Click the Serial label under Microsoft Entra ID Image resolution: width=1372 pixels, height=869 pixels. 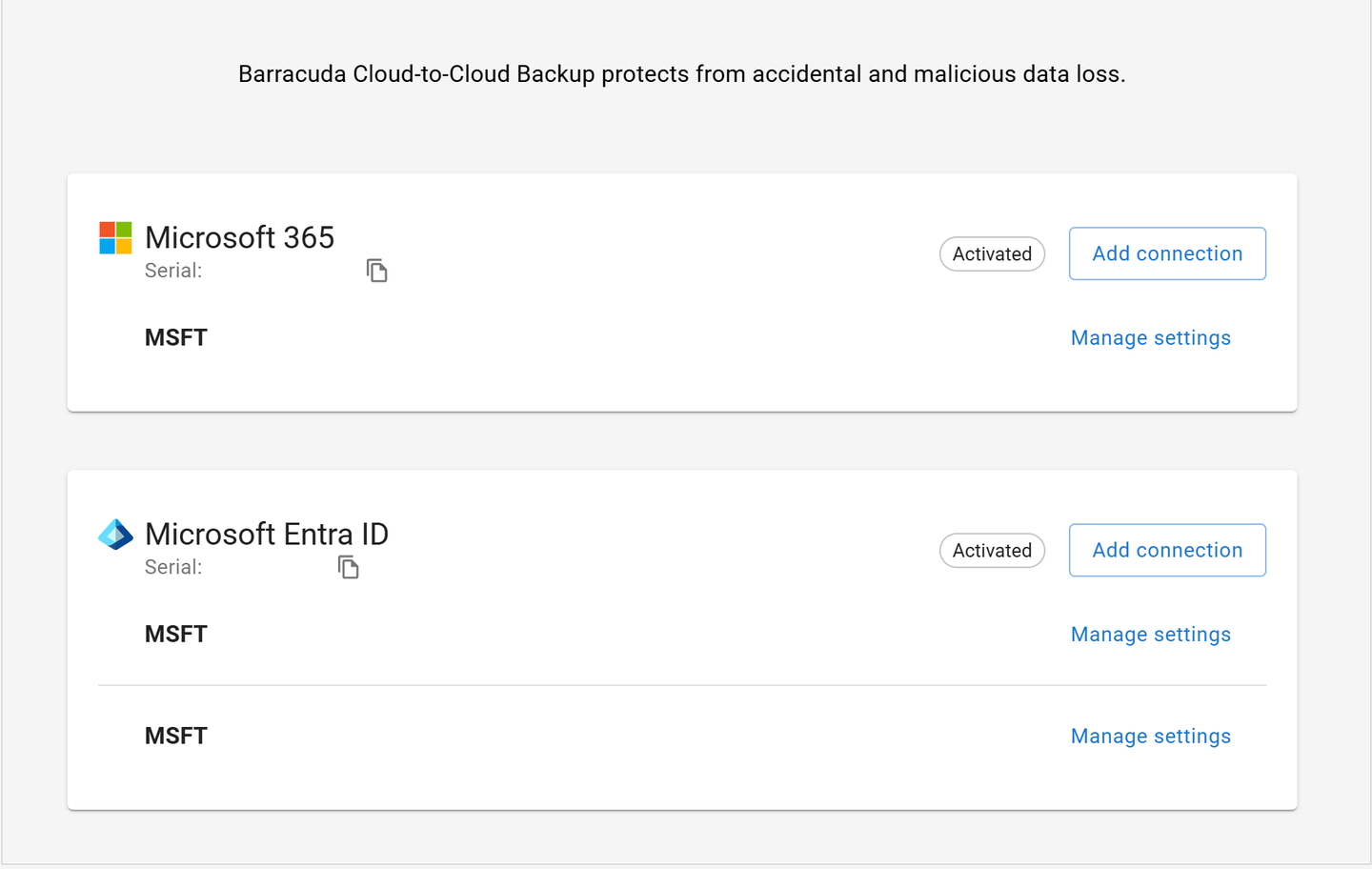173,568
